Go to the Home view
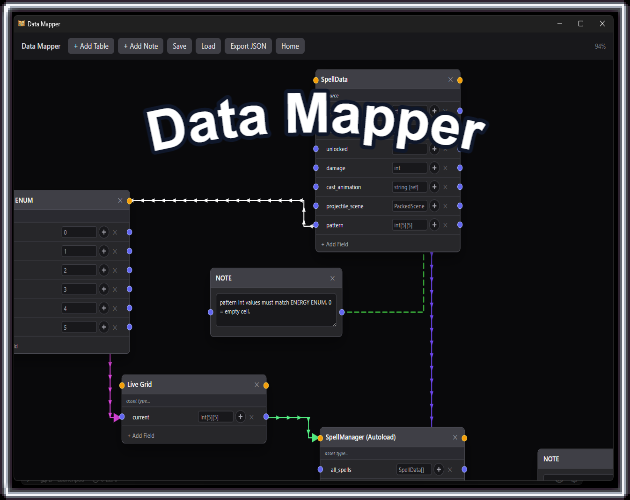630x500 pixels. coord(290,46)
